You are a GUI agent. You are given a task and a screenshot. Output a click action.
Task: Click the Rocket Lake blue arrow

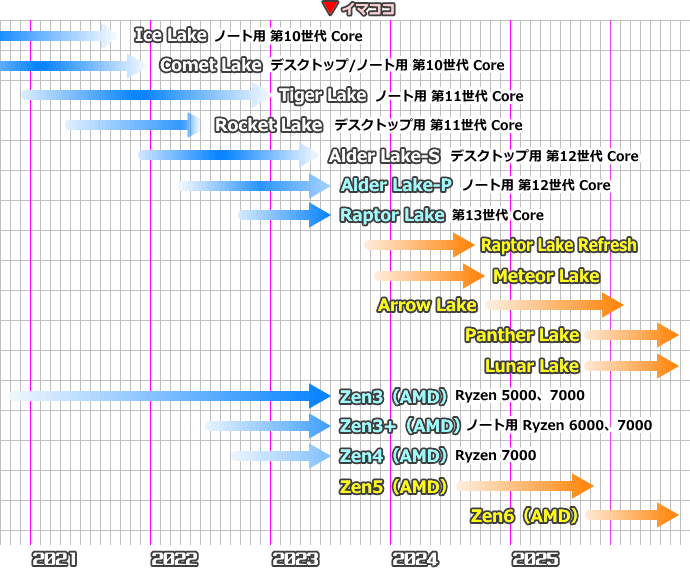pyautogui.click(x=132, y=125)
